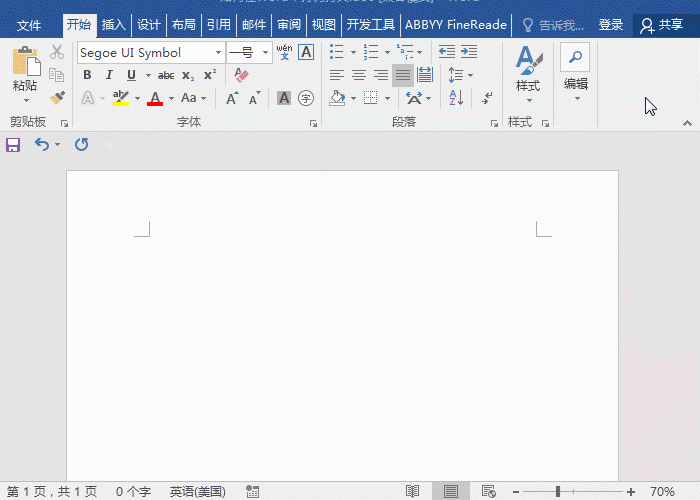The width and height of the screenshot is (700, 500).
Task: Click the 告诉我 search box
Action: [556, 25]
